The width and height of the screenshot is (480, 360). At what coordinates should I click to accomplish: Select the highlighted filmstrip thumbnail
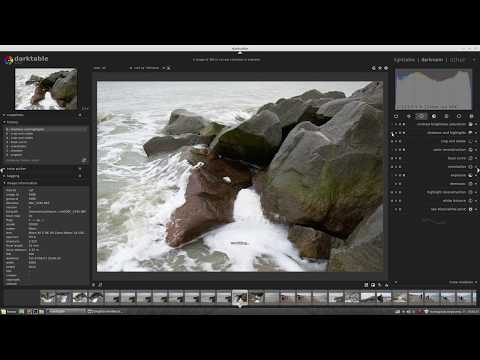pyautogui.click(x=240, y=297)
